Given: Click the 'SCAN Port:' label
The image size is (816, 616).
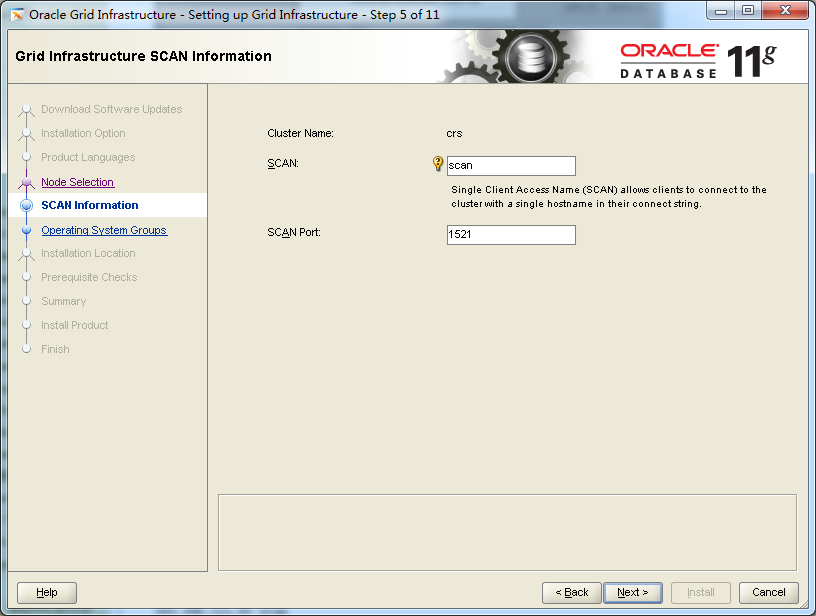Looking at the screenshot, I should point(294,232).
